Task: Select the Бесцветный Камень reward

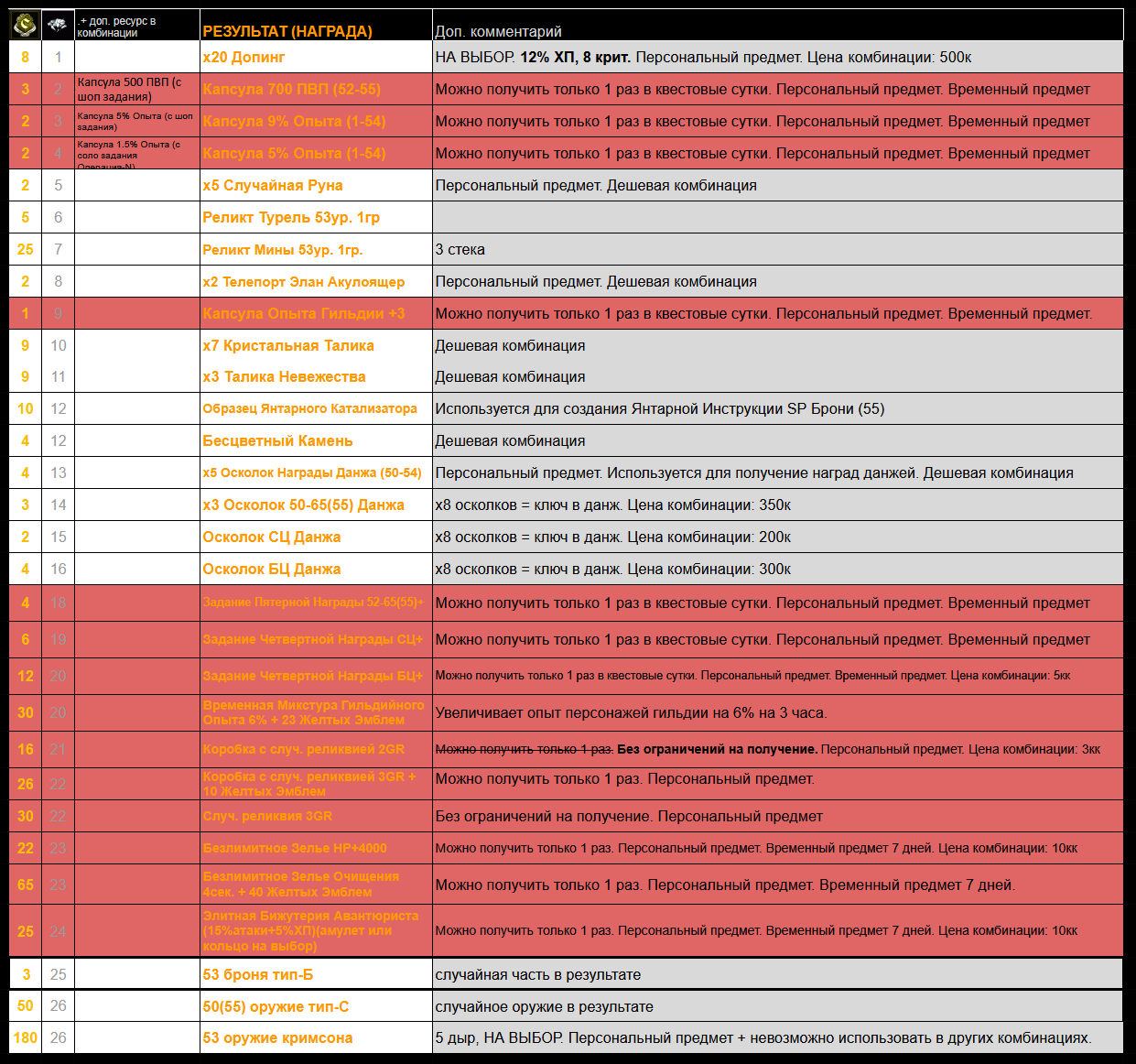Action: [x=277, y=440]
